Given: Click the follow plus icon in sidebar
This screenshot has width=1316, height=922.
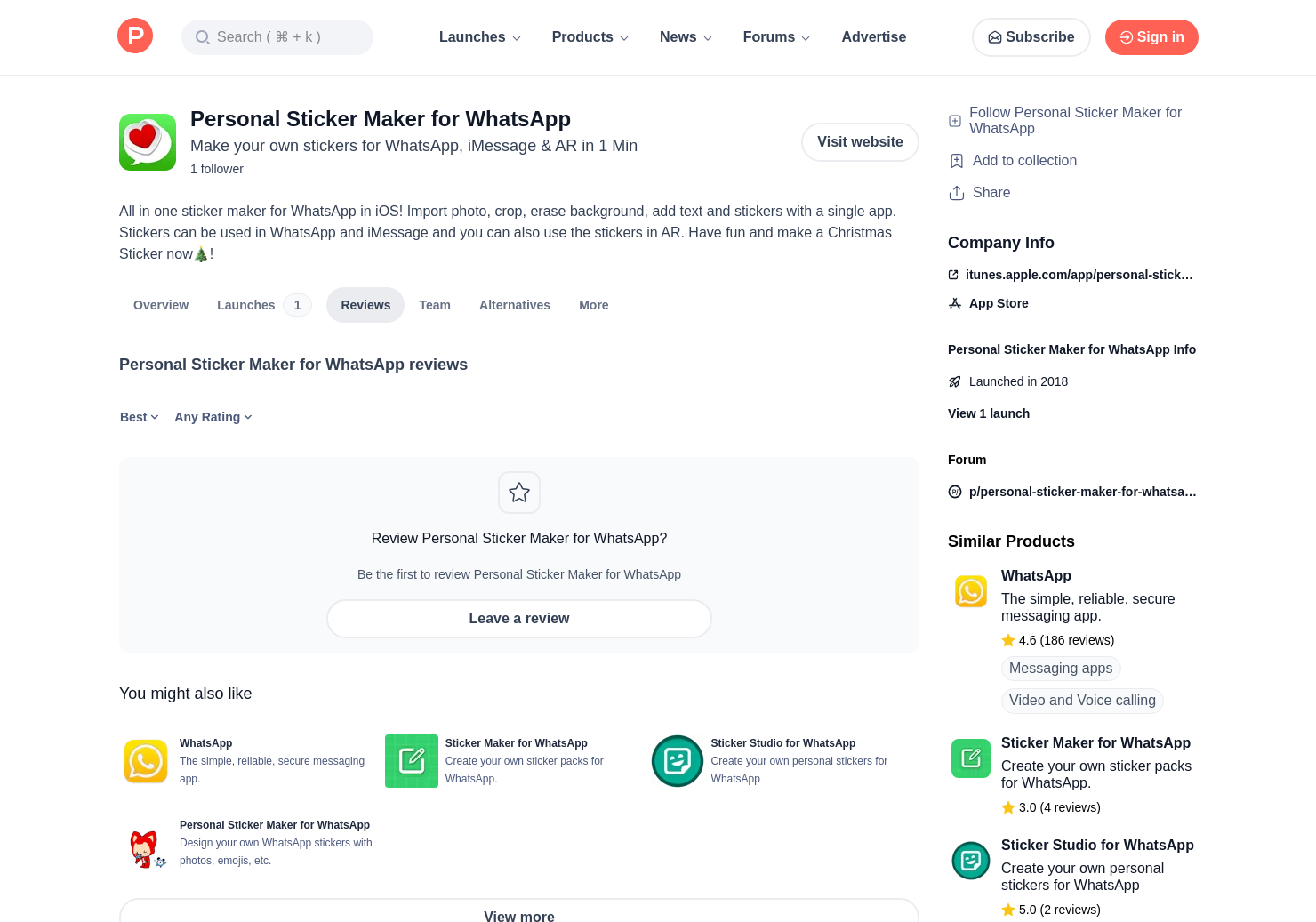Looking at the screenshot, I should point(955,121).
